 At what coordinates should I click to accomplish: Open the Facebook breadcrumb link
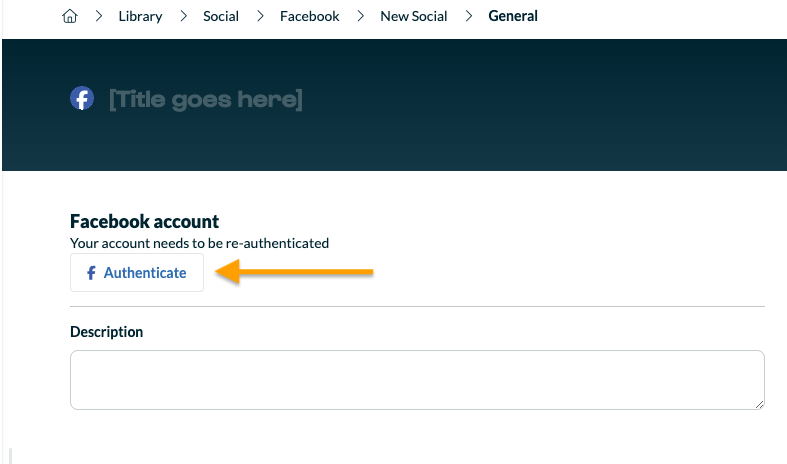(x=310, y=16)
